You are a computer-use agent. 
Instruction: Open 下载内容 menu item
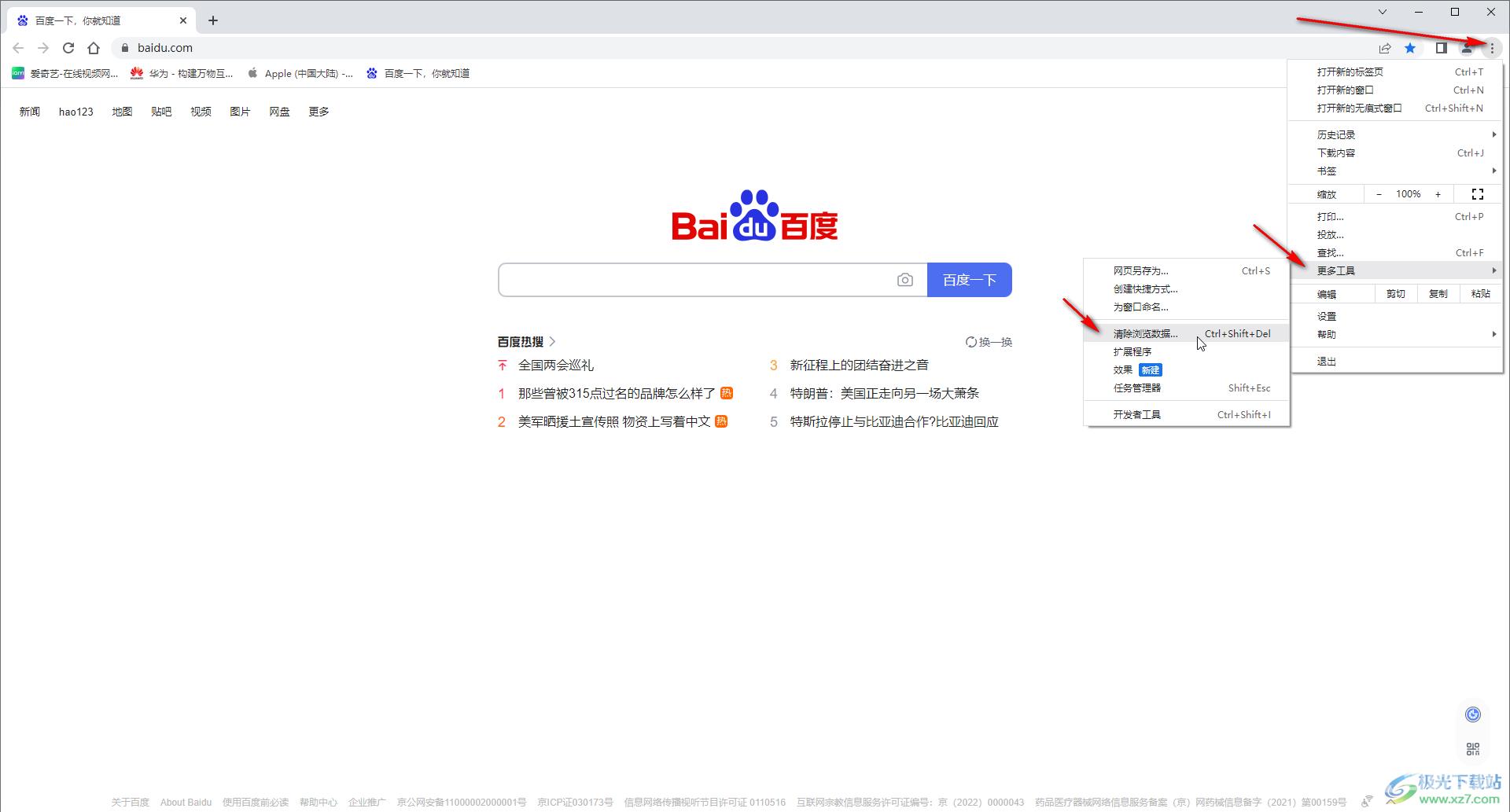pyautogui.click(x=1396, y=152)
